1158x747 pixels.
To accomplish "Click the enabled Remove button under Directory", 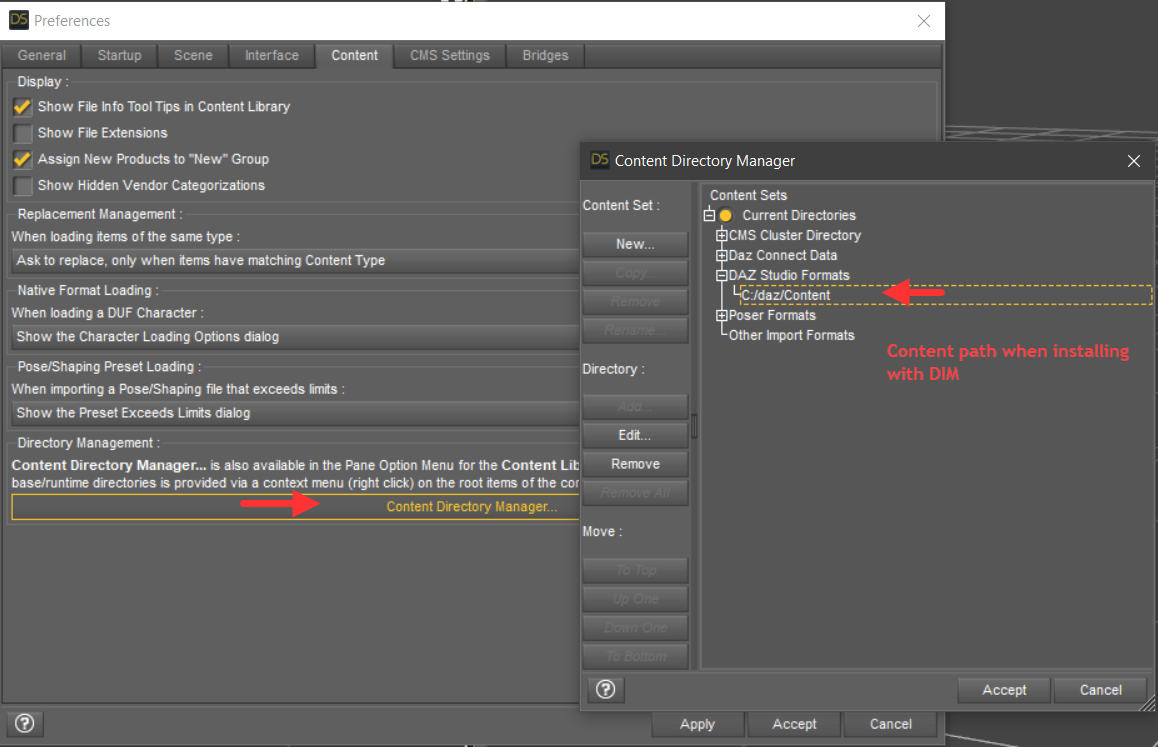I will 635,464.
